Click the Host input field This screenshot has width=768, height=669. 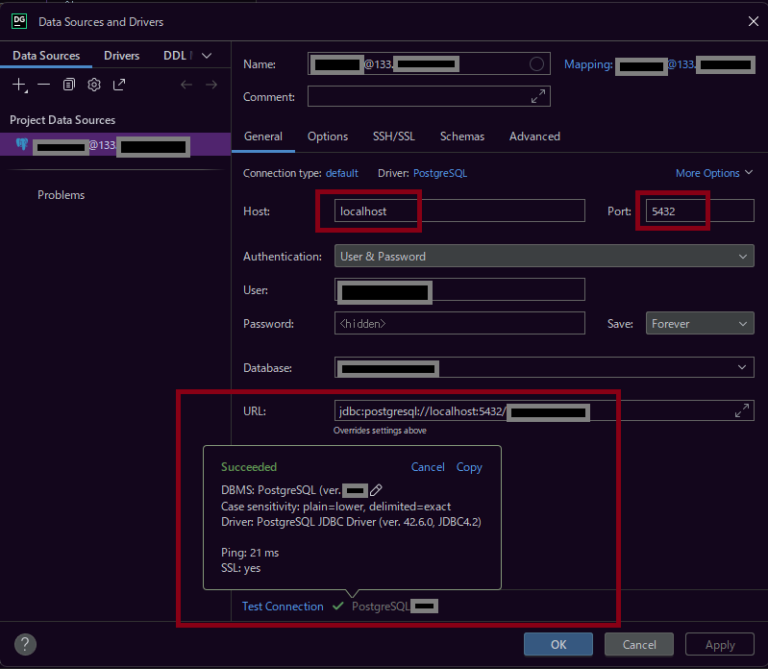click(459, 211)
